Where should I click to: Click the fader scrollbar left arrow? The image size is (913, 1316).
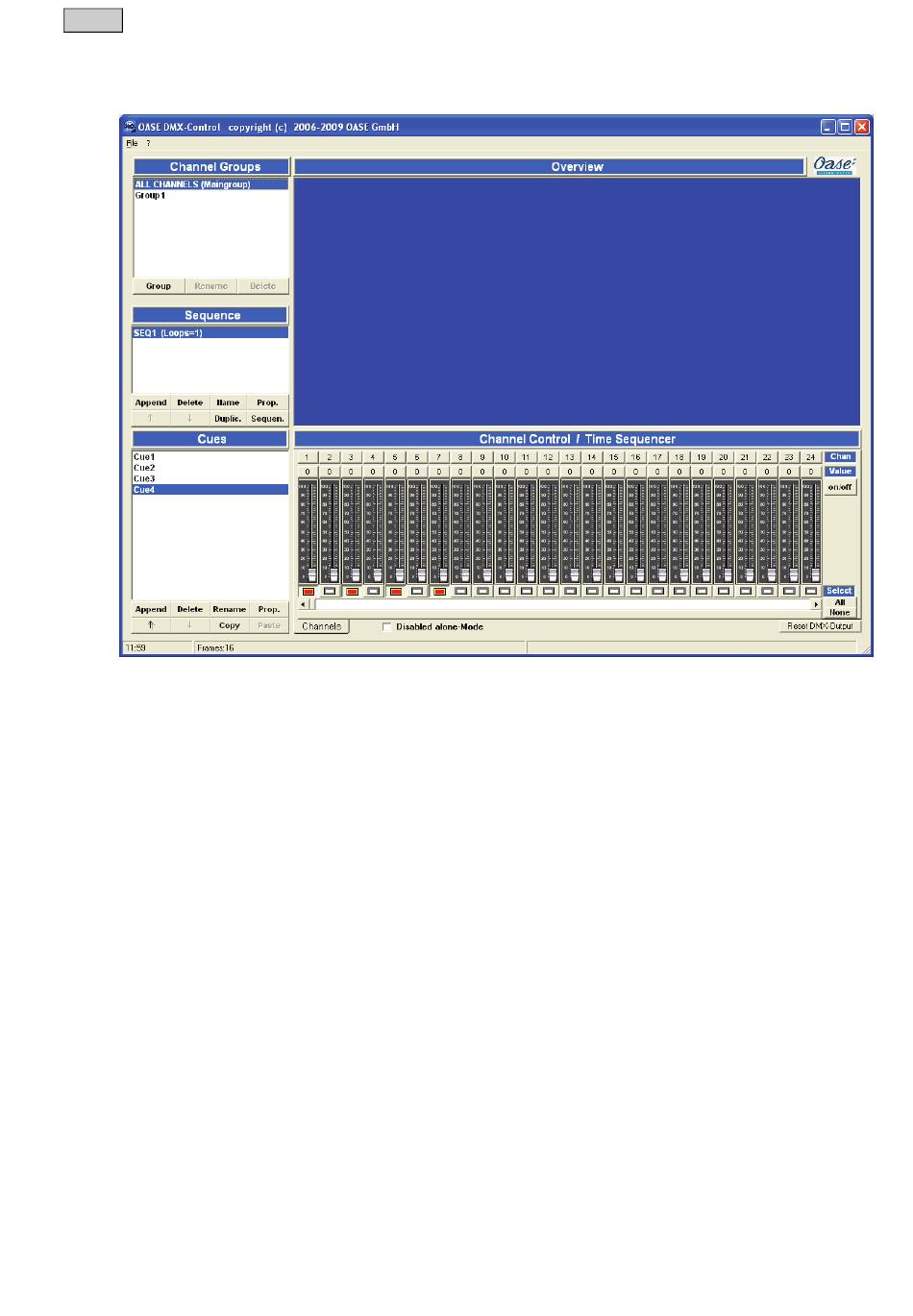(x=304, y=605)
